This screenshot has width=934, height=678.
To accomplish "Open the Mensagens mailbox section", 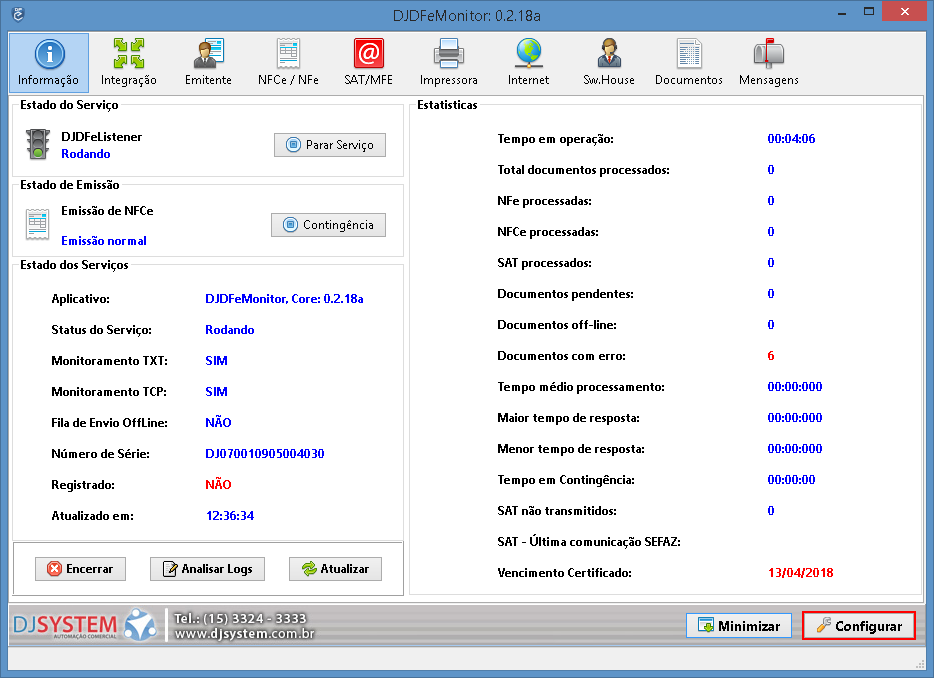I will click(x=769, y=63).
